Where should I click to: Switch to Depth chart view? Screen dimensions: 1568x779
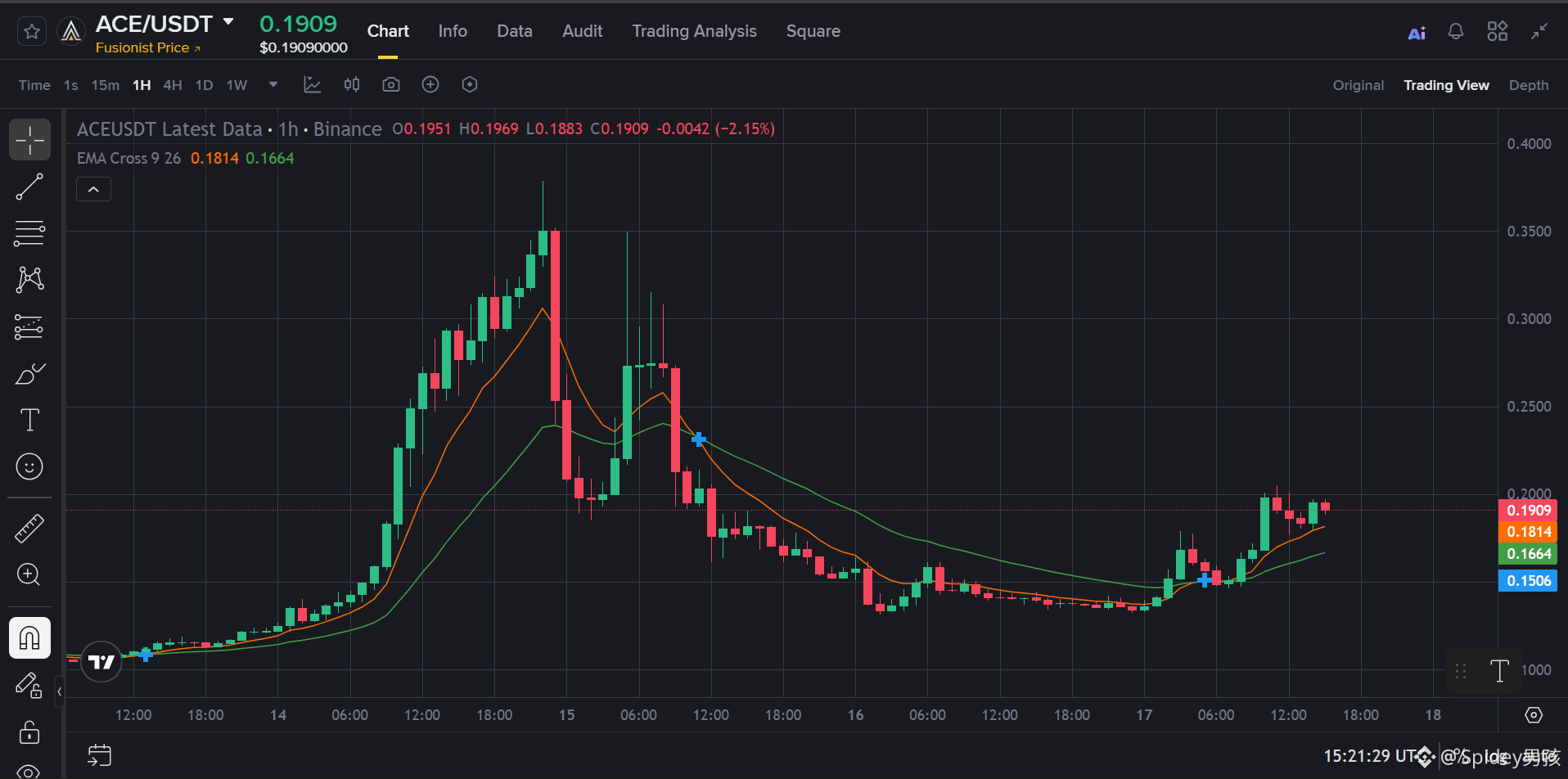click(1529, 85)
